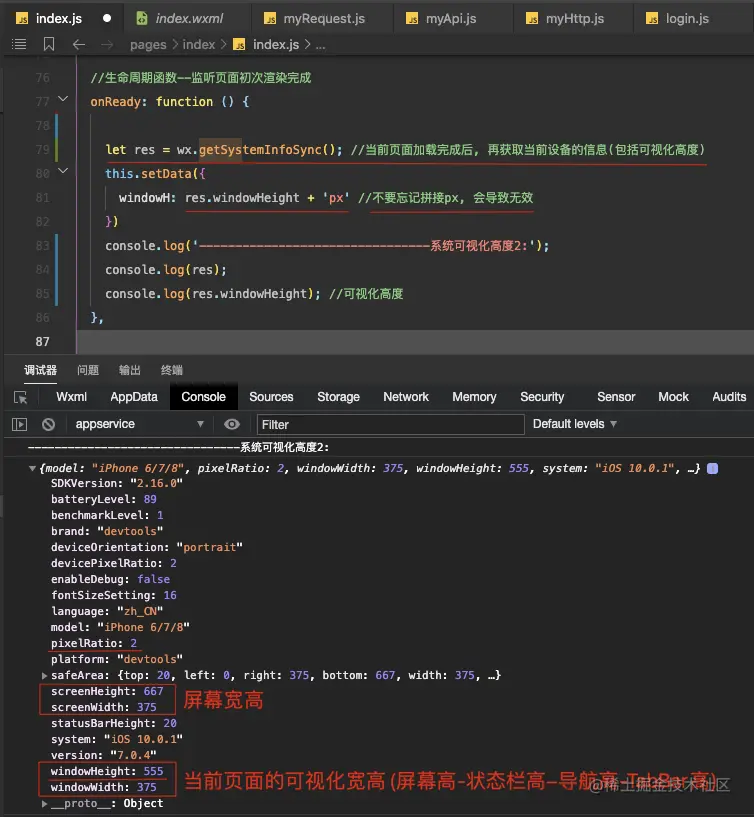Click the bookmark icon in editor toolbar
The image size is (754, 817).
point(49,44)
